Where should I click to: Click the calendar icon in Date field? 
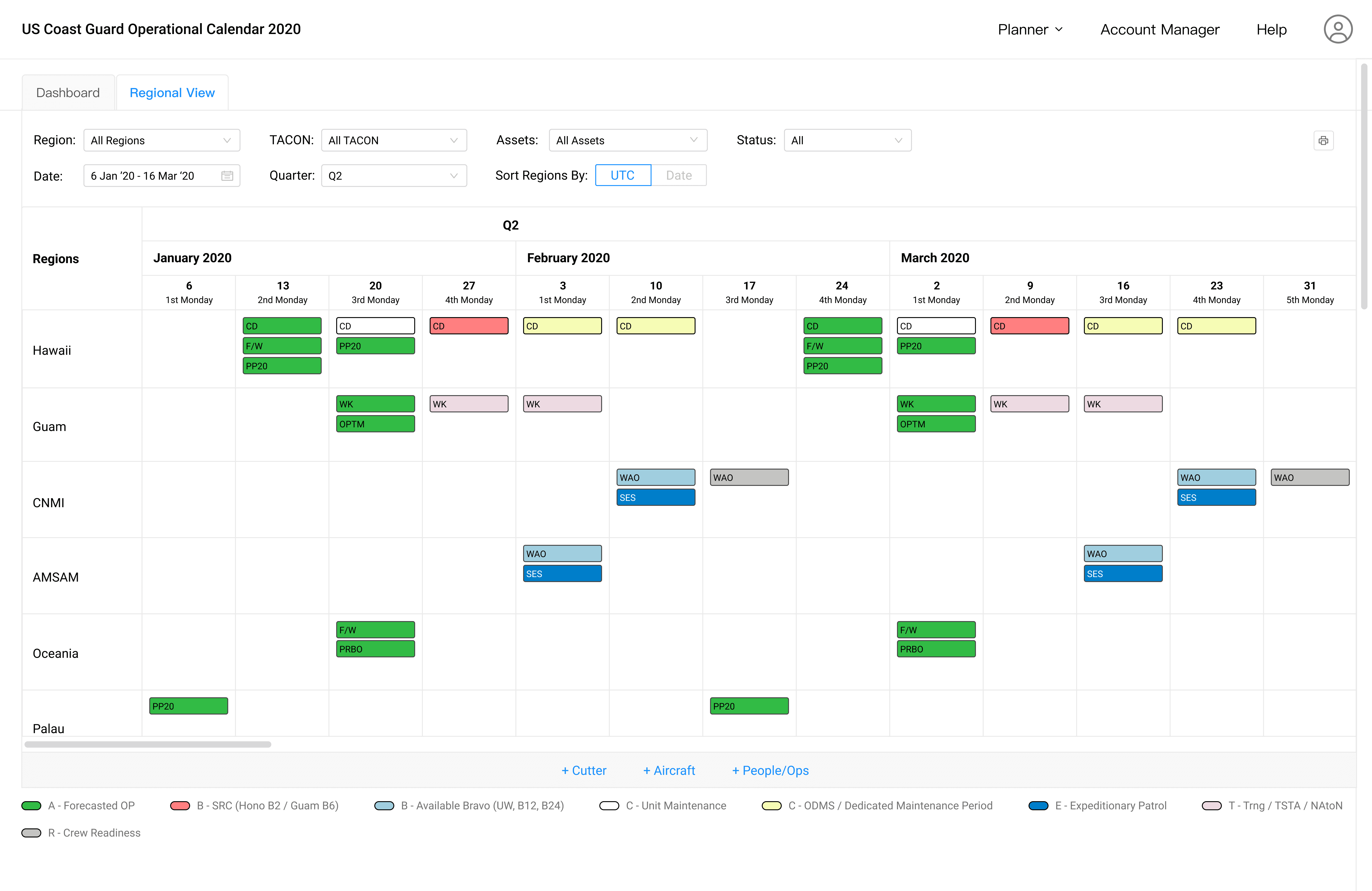pyautogui.click(x=227, y=176)
